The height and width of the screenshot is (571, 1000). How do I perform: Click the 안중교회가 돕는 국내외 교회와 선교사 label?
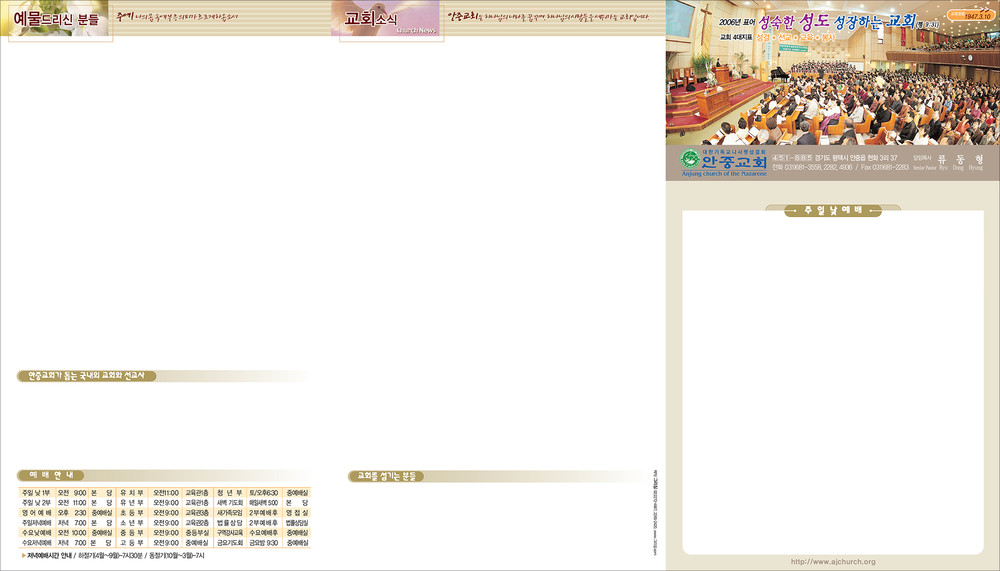tap(86, 376)
